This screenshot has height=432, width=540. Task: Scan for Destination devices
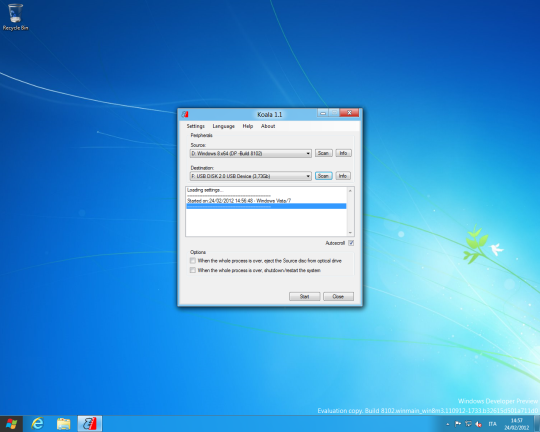pyautogui.click(x=323, y=176)
